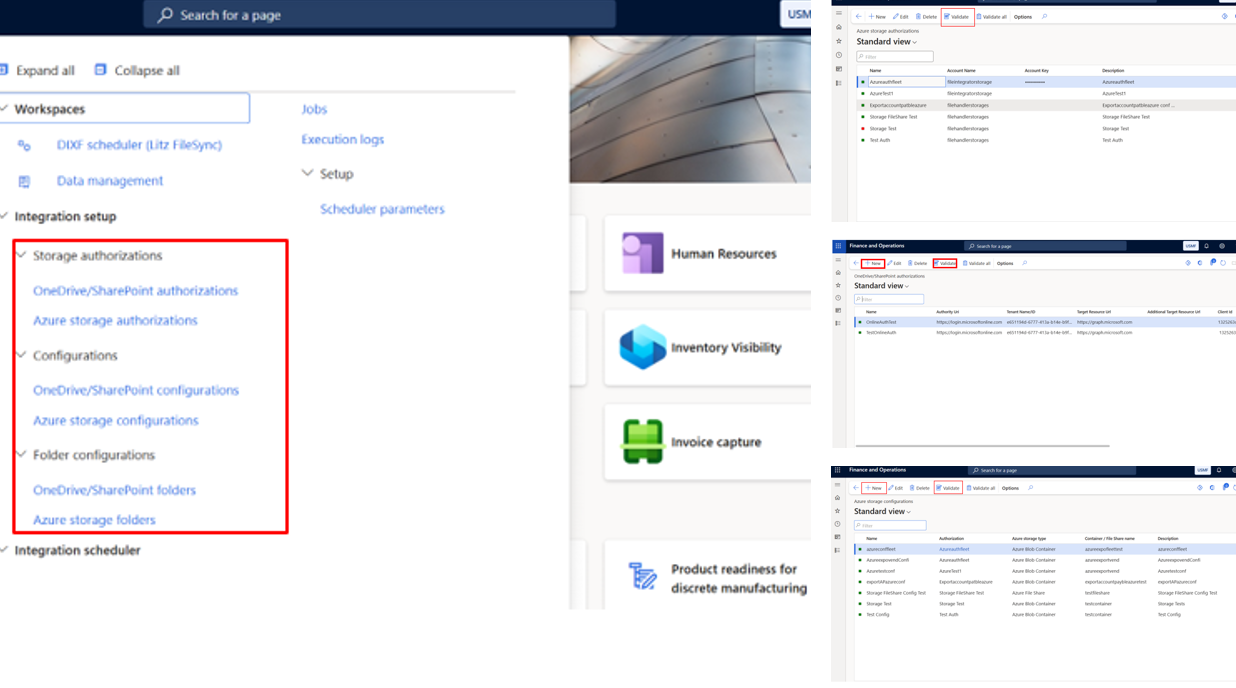
Task: Open OneDrive/SharePoint folders link
Action: point(114,490)
